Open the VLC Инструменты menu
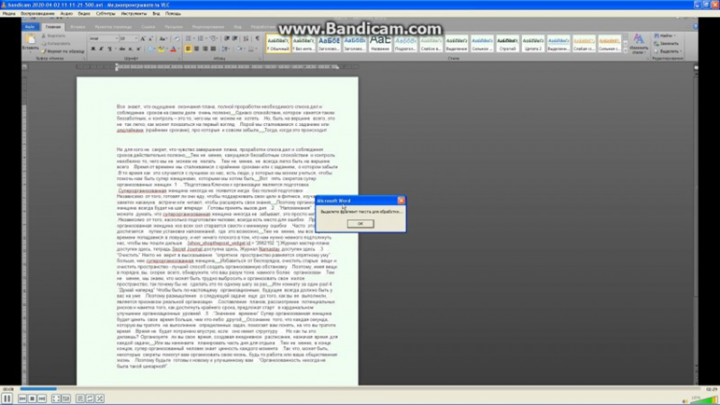Viewport: 720px width, 405px height. tap(134, 14)
